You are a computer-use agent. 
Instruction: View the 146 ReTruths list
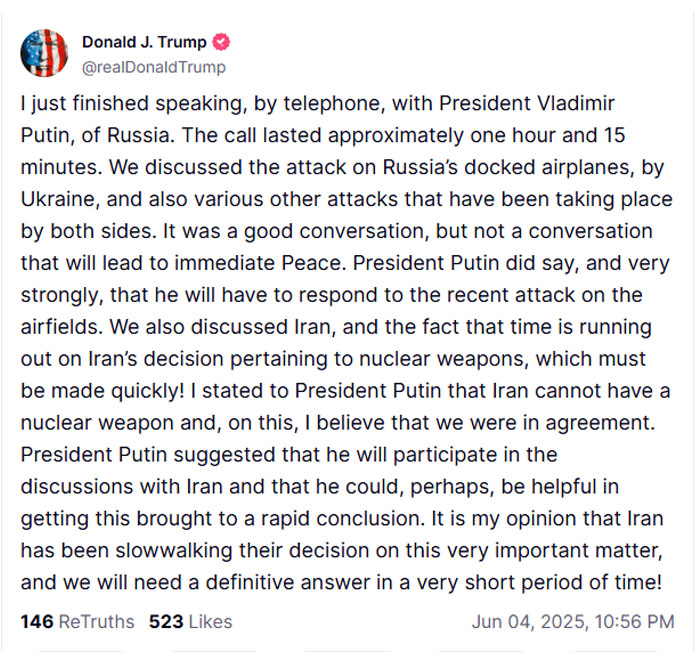tap(77, 621)
